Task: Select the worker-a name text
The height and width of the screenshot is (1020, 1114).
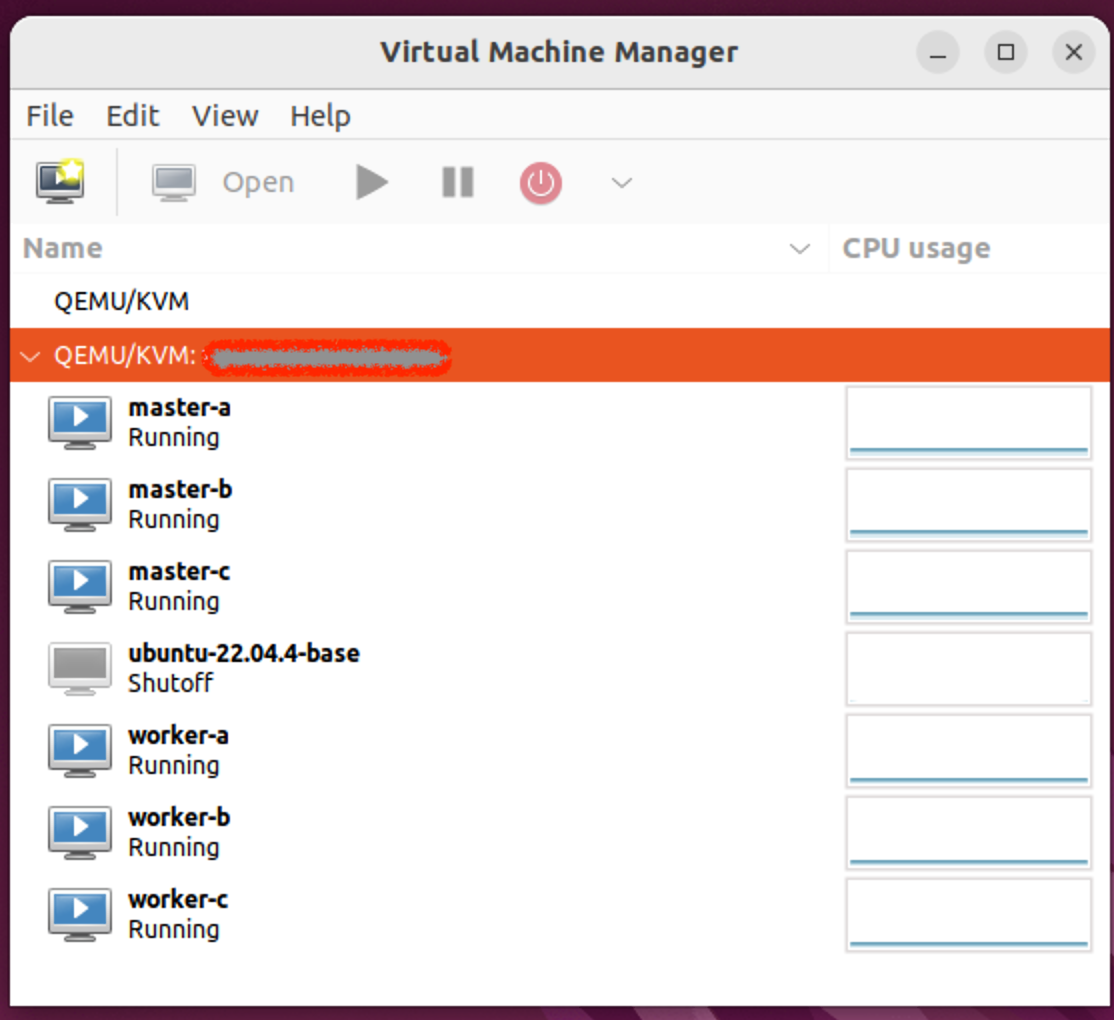Action: coord(178,735)
